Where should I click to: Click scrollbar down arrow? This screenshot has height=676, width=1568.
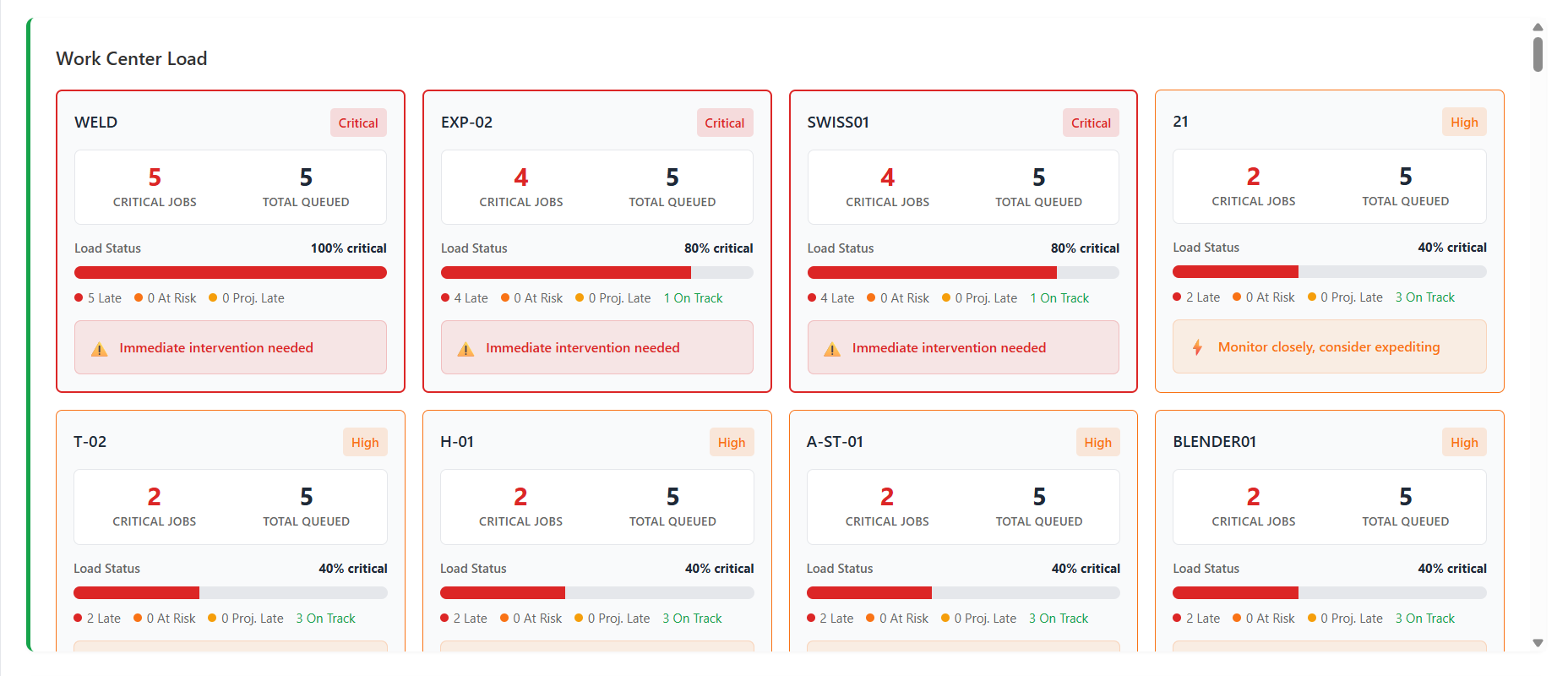pos(1538,643)
